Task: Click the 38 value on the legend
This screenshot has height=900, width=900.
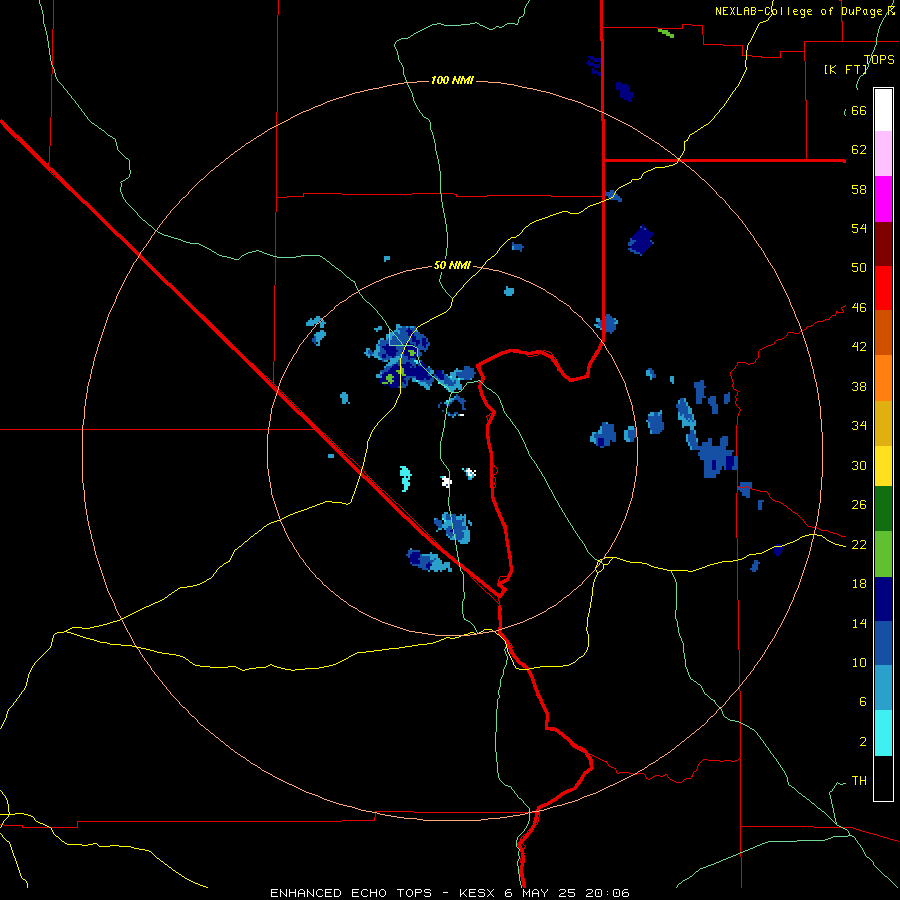Action: point(859,386)
